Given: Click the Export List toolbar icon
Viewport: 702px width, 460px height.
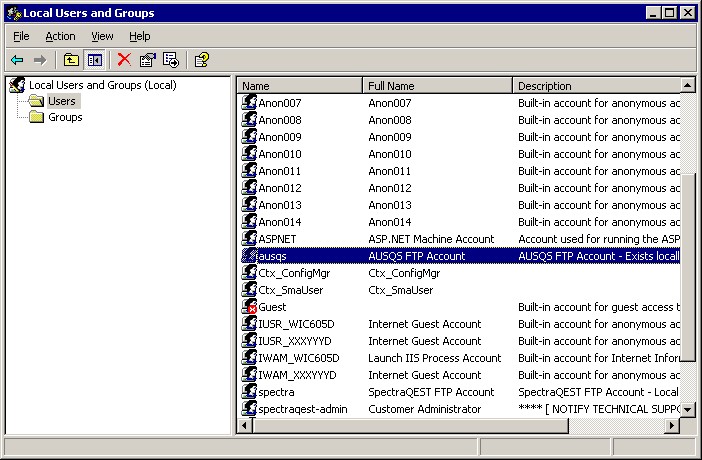Looking at the screenshot, I should pos(171,60).
